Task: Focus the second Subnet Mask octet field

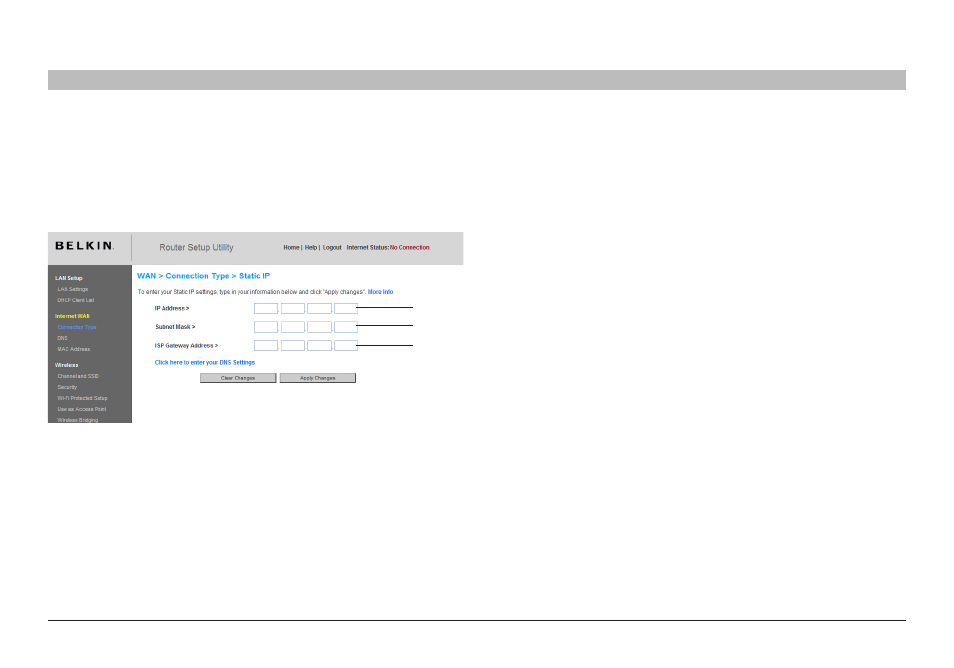Action: click(x=293, y=327)
